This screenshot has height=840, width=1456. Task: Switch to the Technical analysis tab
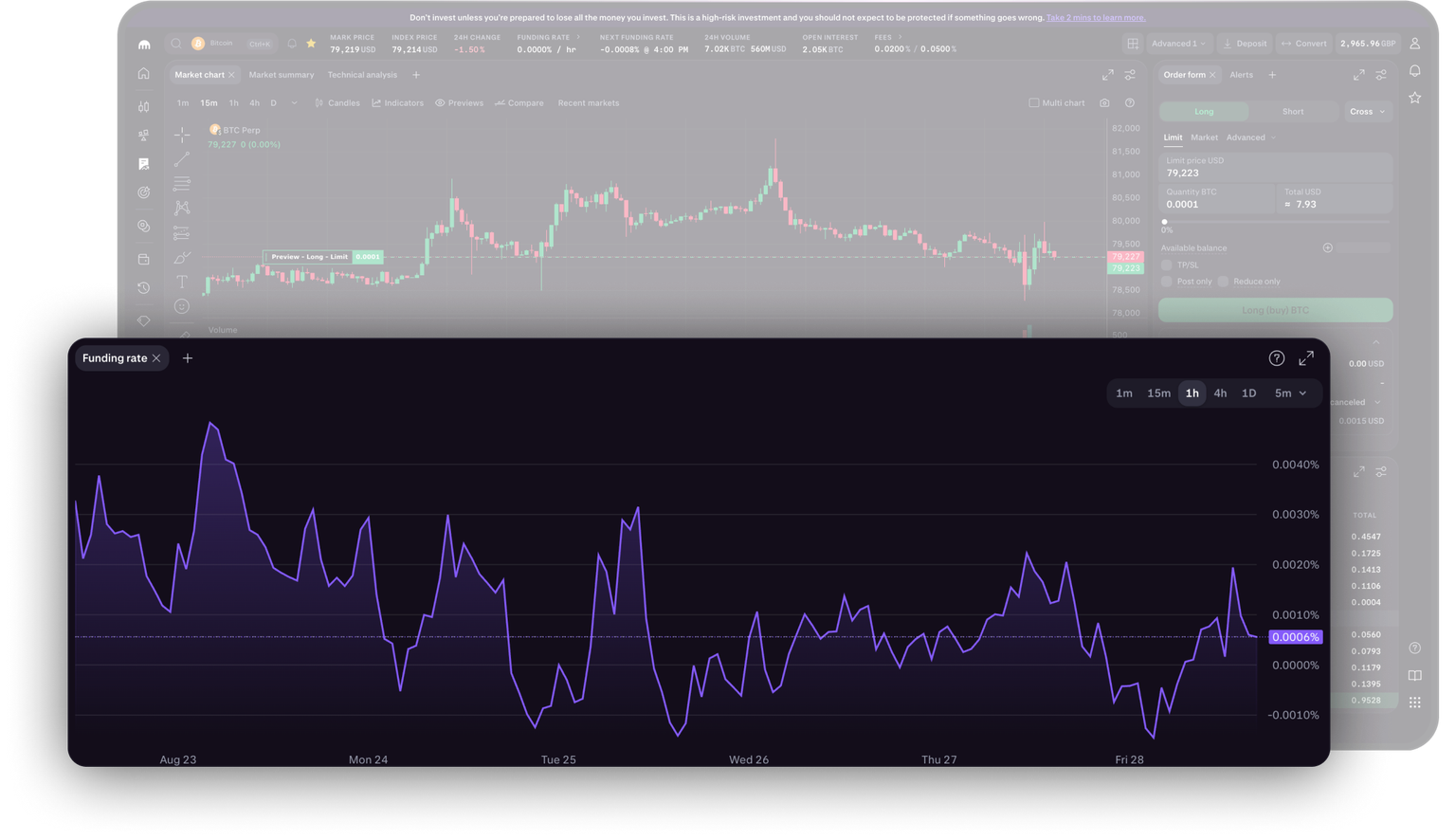(362, 75)
